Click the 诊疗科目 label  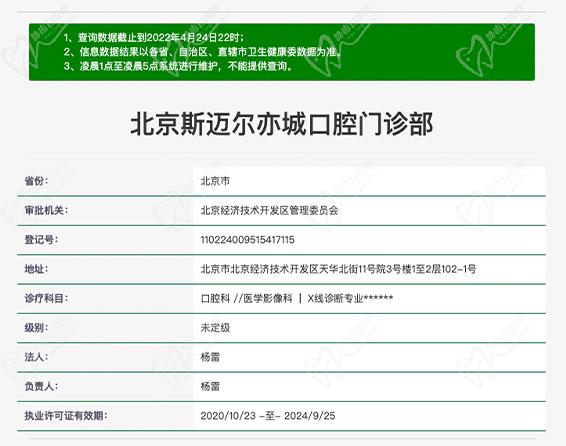(46, 298)
